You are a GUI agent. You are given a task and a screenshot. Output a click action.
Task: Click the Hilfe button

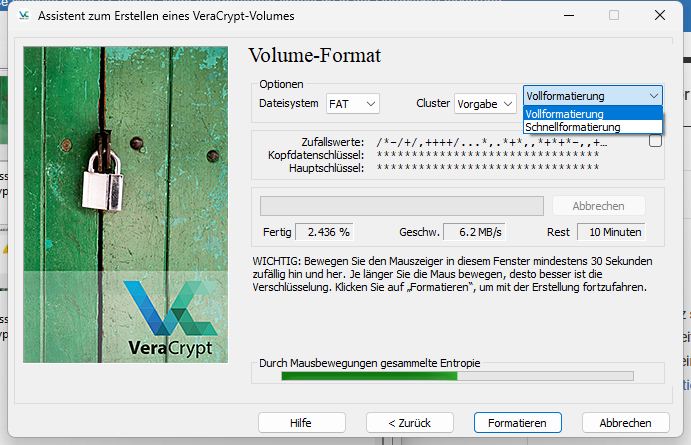[x=301, y=423]
